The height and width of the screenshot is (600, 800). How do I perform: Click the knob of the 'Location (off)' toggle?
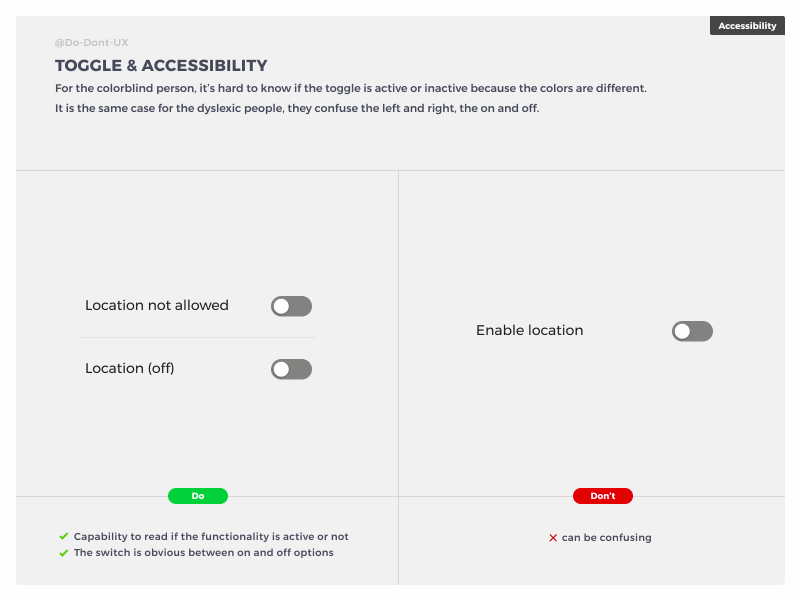(x=282, y=369)
